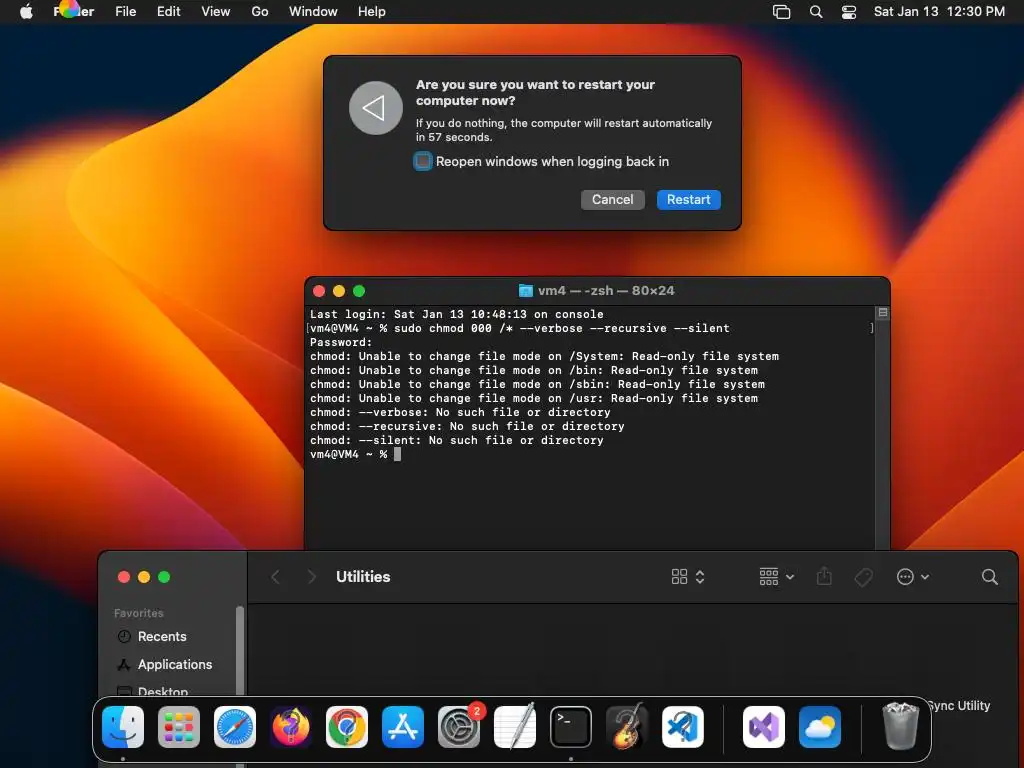Go forward in the Finder window
Image resolution: width=1024 pixels, height=768 pixels.
point(312,577)
